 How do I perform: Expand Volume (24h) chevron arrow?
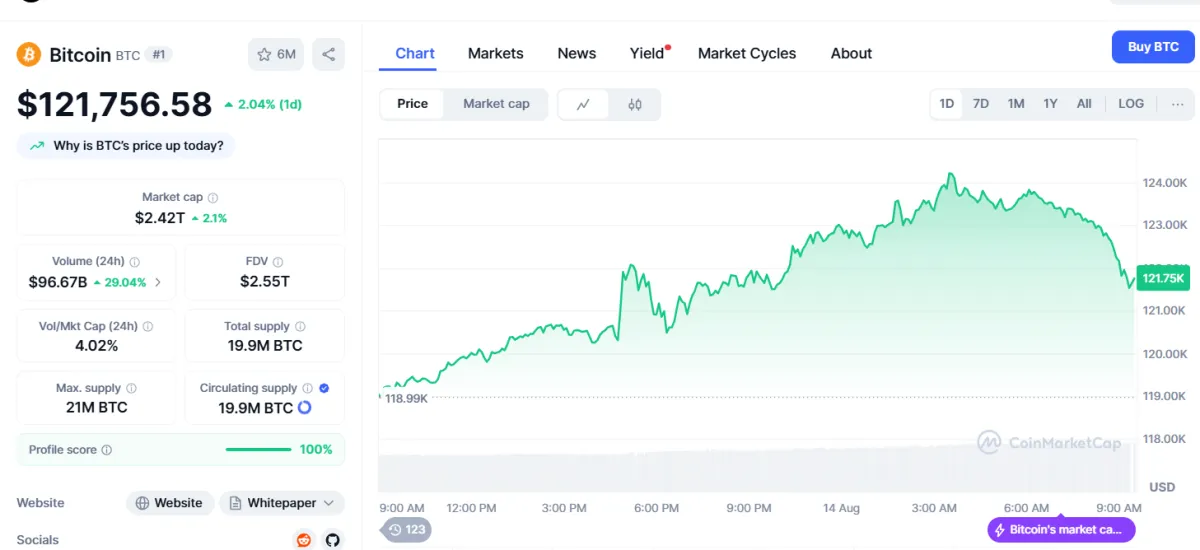click(158, 283)
